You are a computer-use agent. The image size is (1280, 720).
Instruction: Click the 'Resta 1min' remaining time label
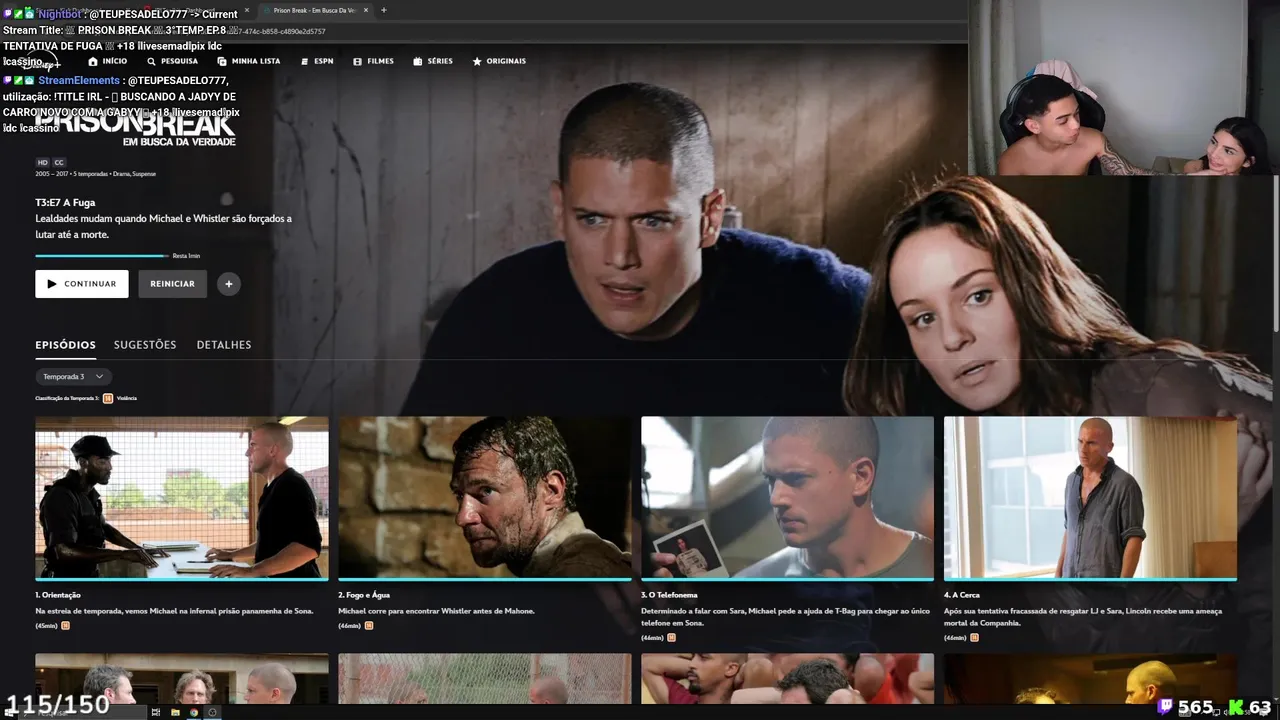[x=186, y=256]
